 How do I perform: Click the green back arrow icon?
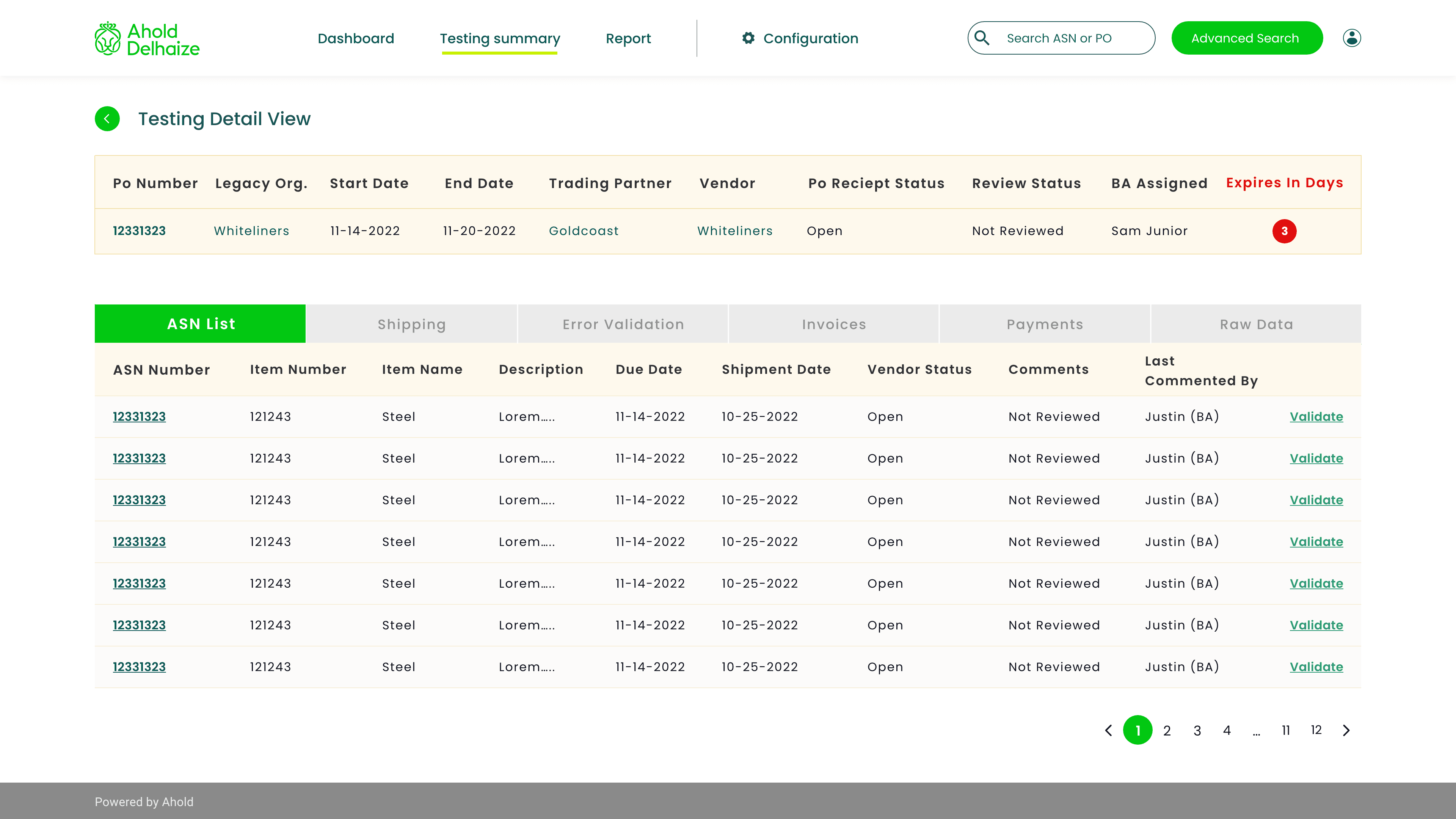(x=107, y=119)
